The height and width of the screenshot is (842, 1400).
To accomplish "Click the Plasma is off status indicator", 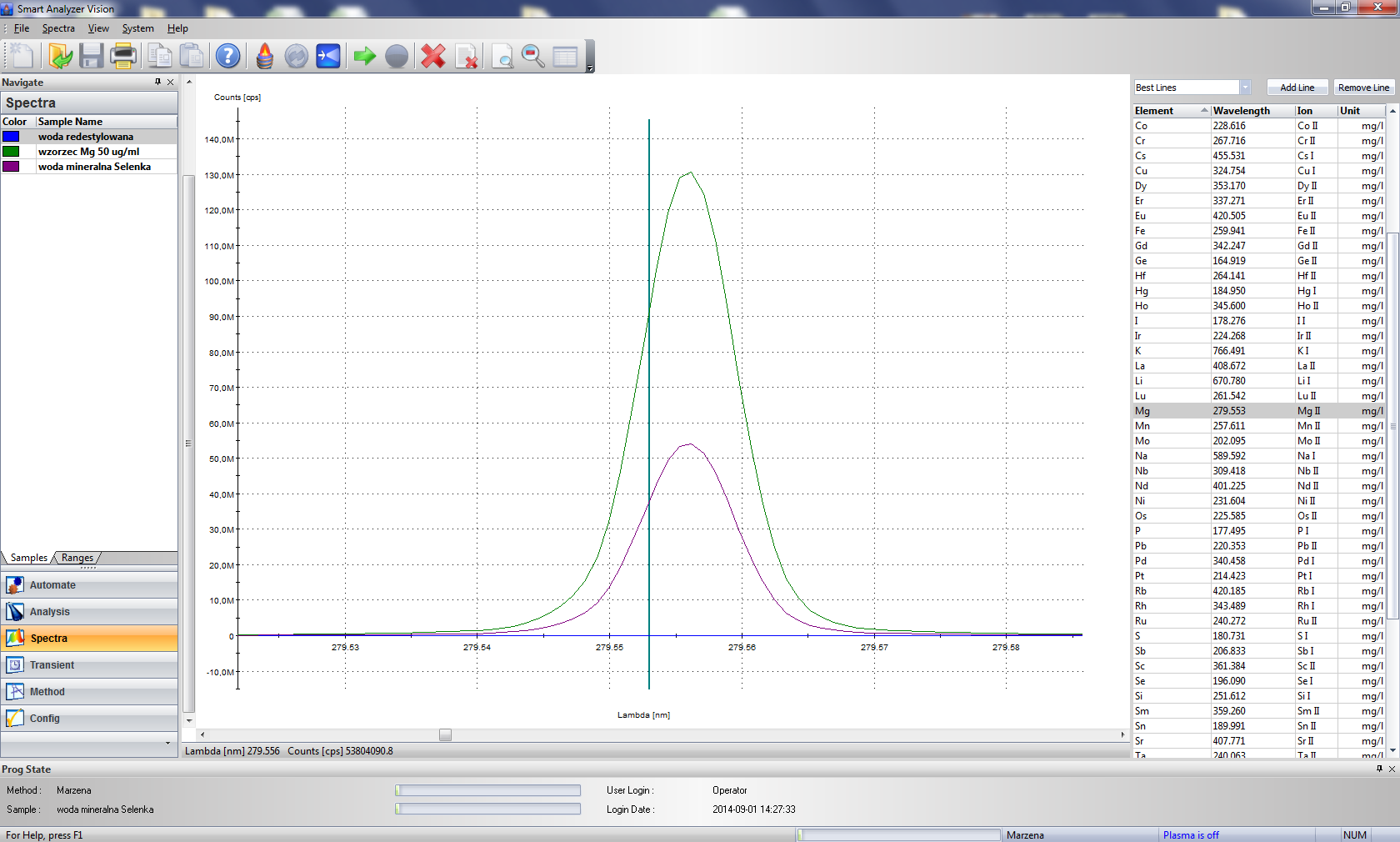I will click(x=1191, y=835).
